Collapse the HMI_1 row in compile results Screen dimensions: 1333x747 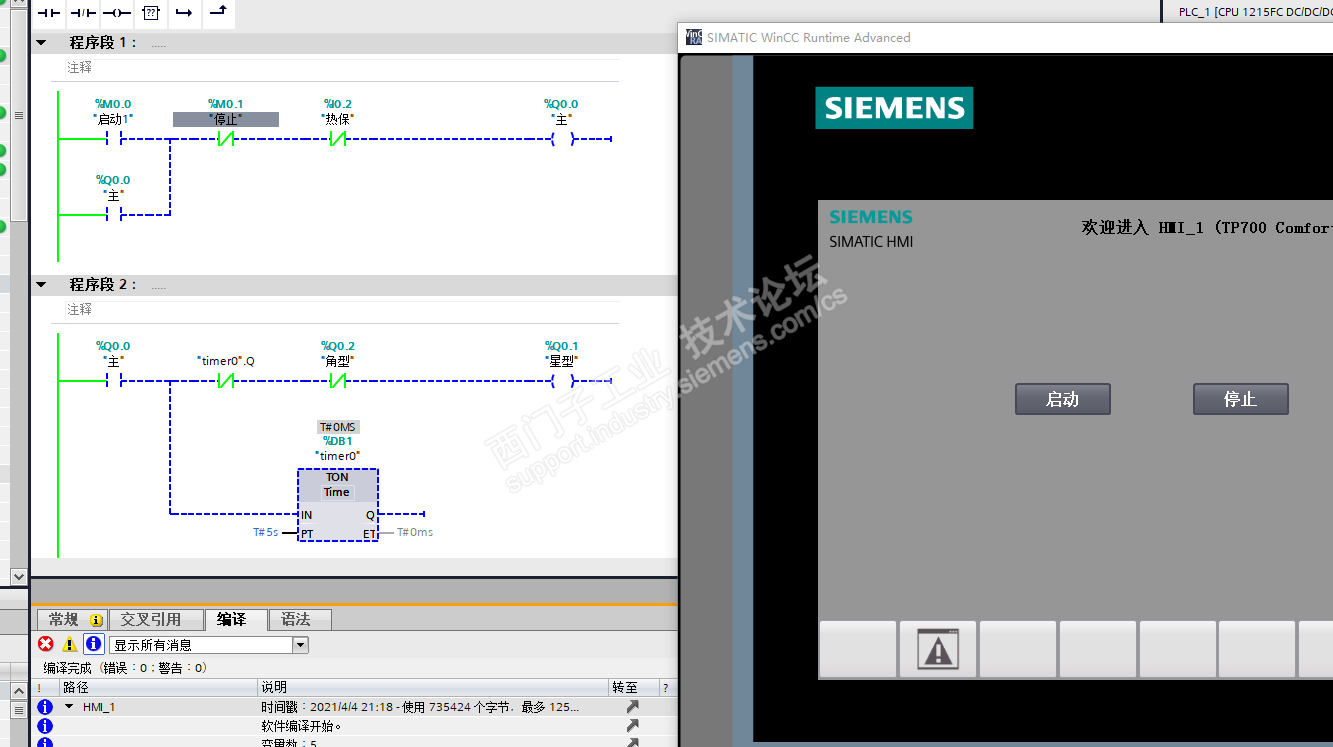coord(69,706)
